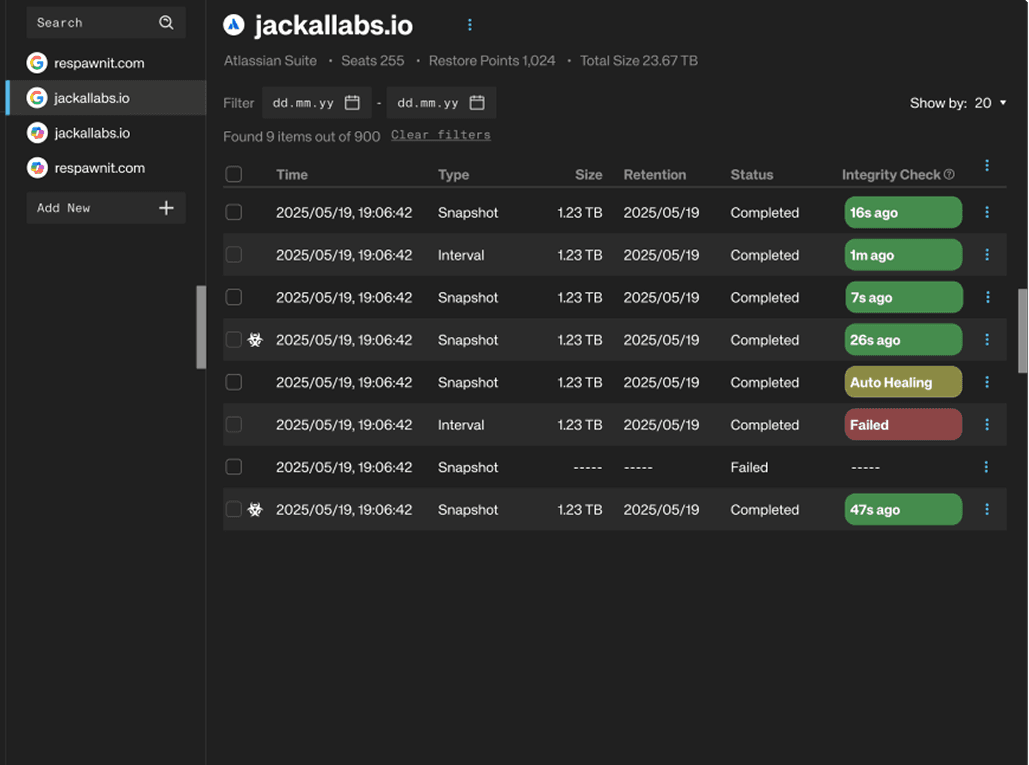The image size is (1029, 765).
Task: Open actions menu for the 7s ago row
Action: 987,297
